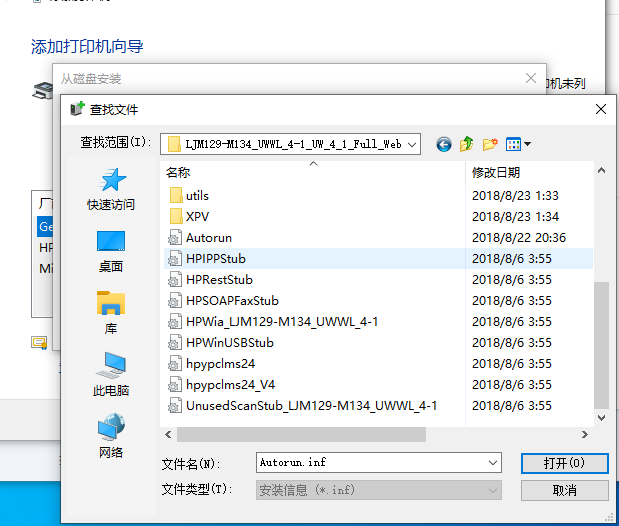Image resolution: width=619 pixels, height=526 pixels.
Task: Expand the look-in folder dropdown
Action: [412, 145]
